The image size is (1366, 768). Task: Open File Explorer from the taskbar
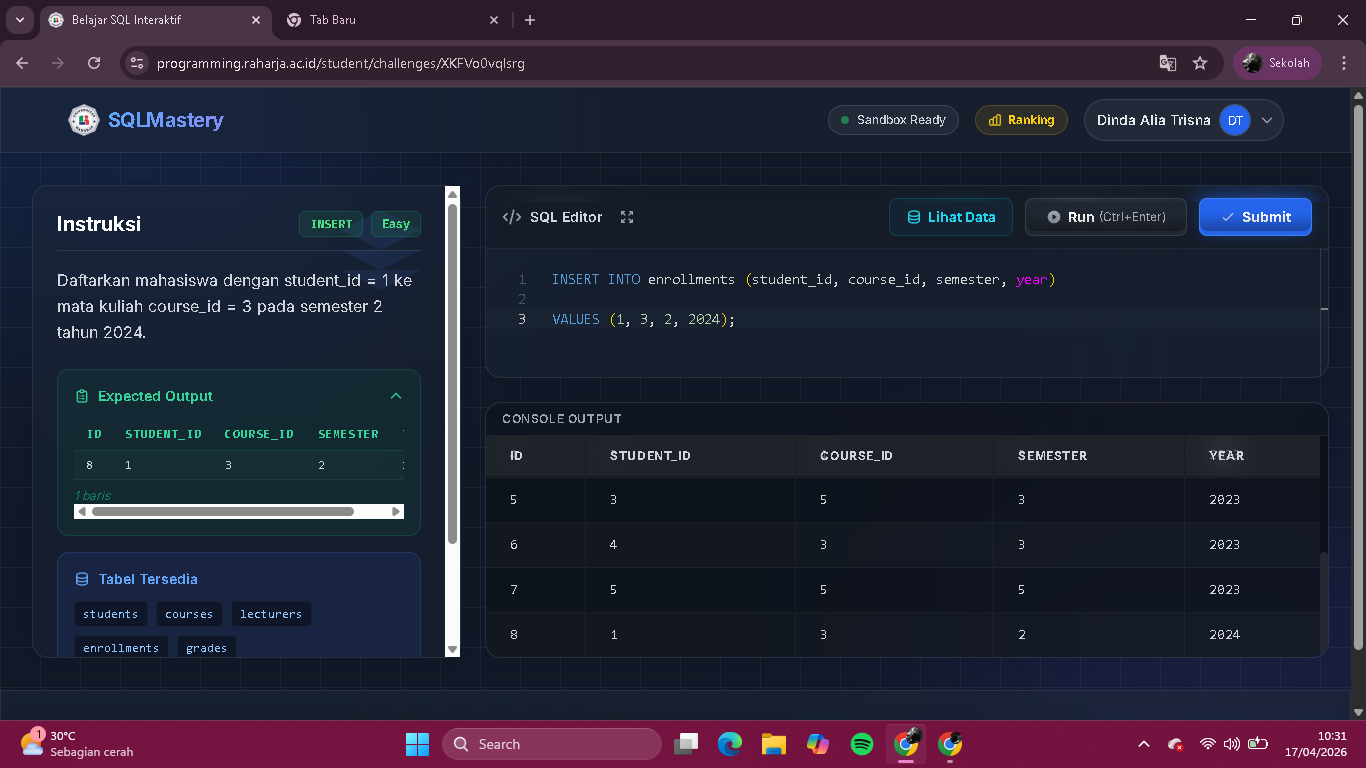coord(773,744)
